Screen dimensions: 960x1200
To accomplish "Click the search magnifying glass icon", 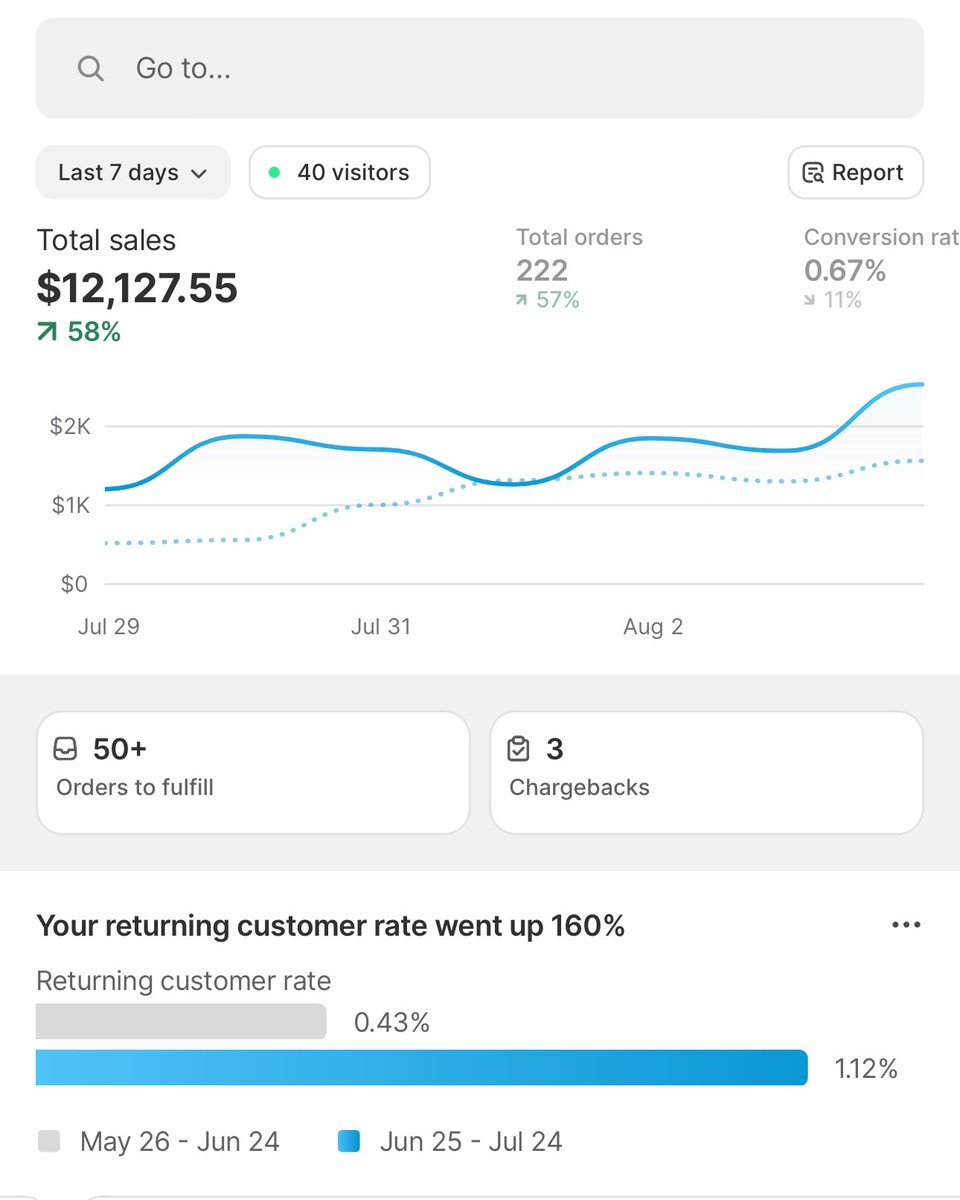I will pos(90,68).
